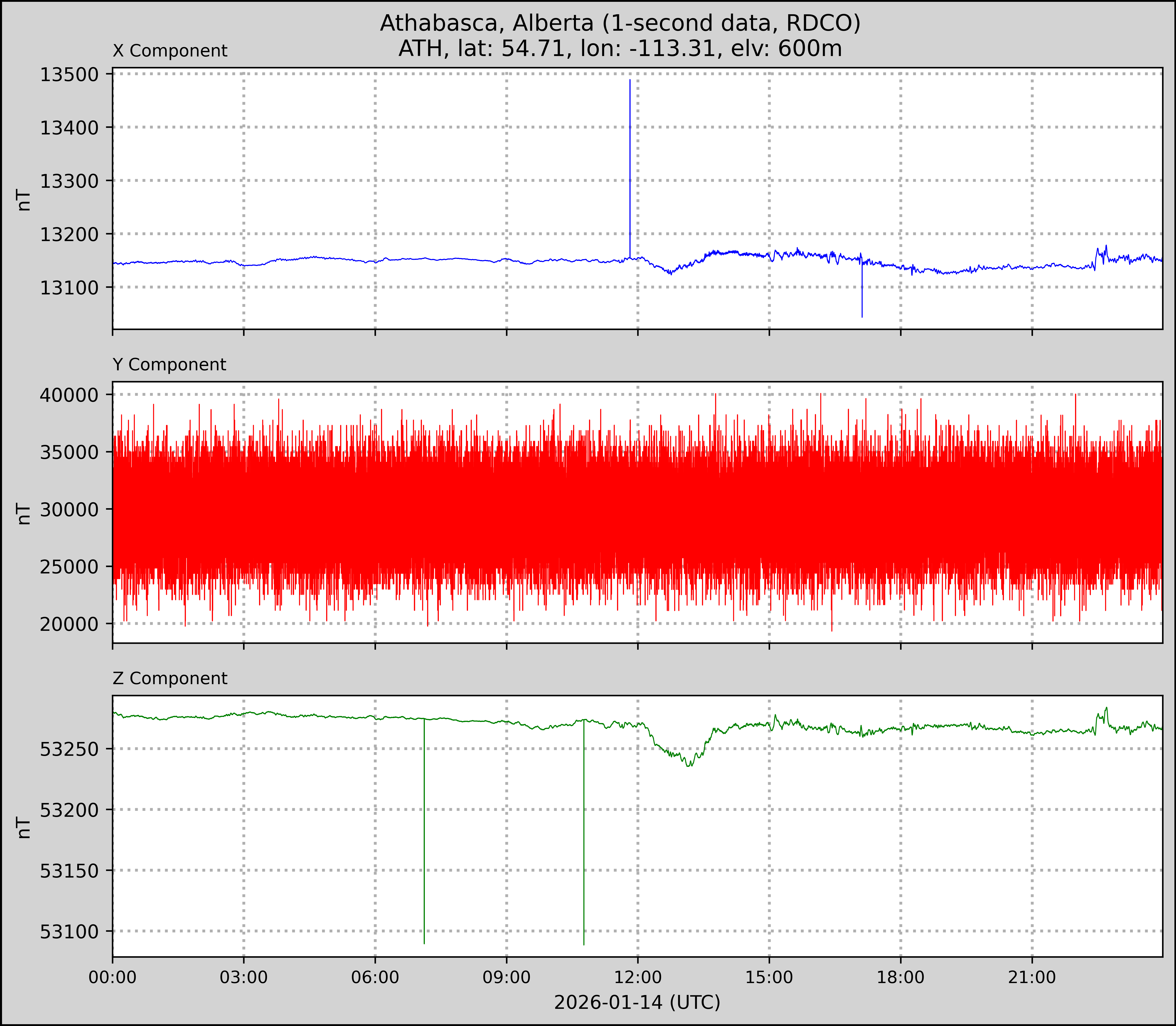The height and width of the screenshot is (1026, 1176).
Task: Click the 'Y Component' subplot title
Action: (x=169, y=365)
